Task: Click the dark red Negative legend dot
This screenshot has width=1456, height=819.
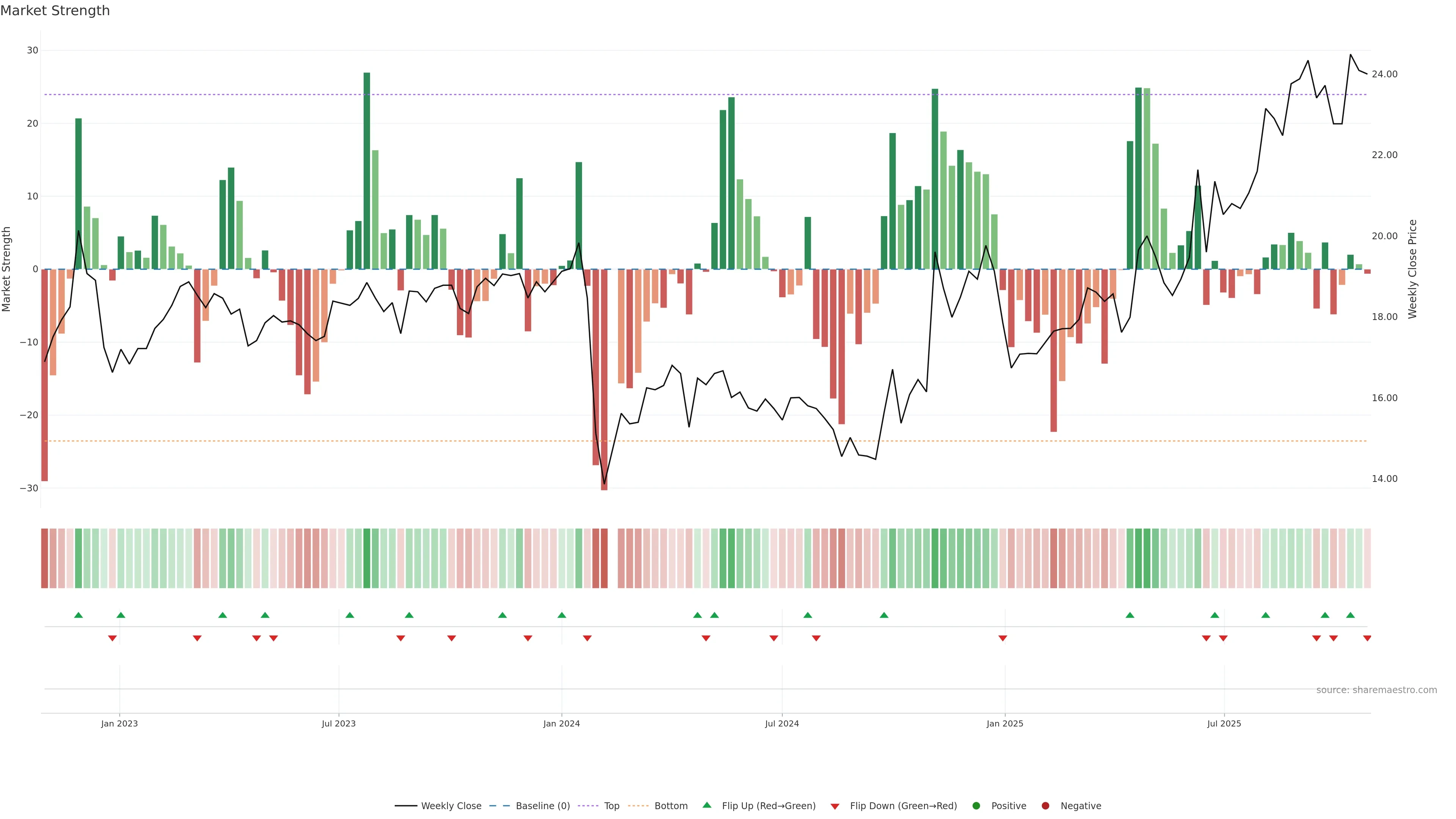Action: pos(1045,805)
